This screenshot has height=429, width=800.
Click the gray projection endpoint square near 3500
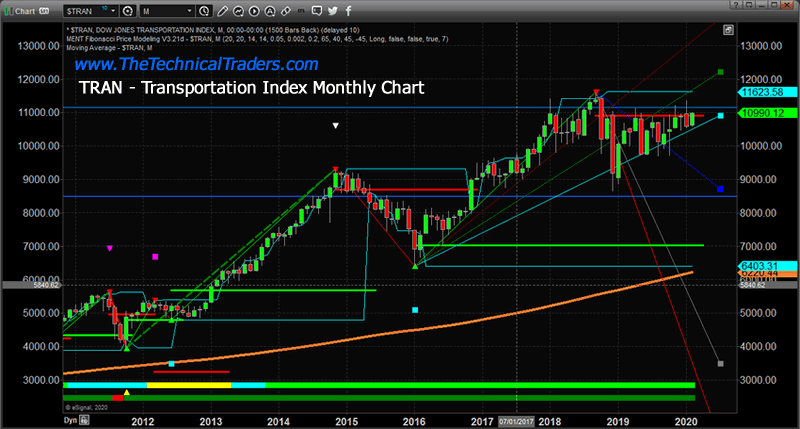coord(720,364)
